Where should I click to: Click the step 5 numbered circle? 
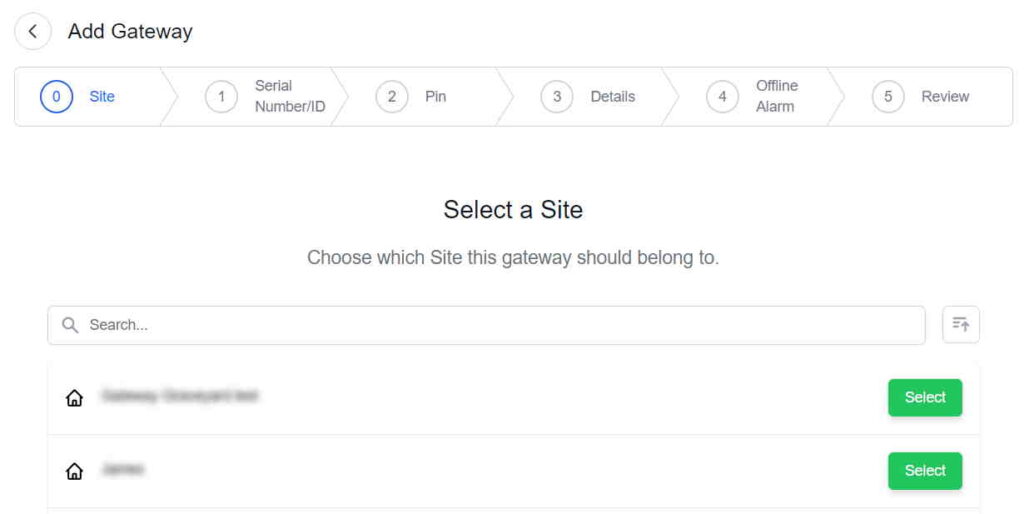point(888,97)
